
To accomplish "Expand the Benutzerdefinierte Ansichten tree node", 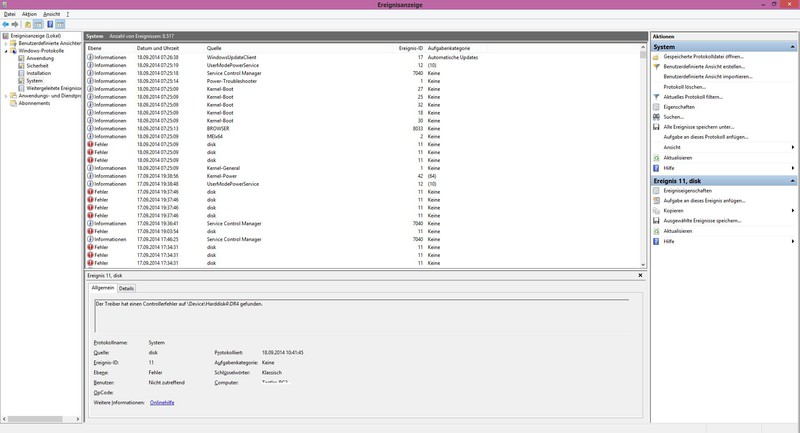I will pos(6,44).
